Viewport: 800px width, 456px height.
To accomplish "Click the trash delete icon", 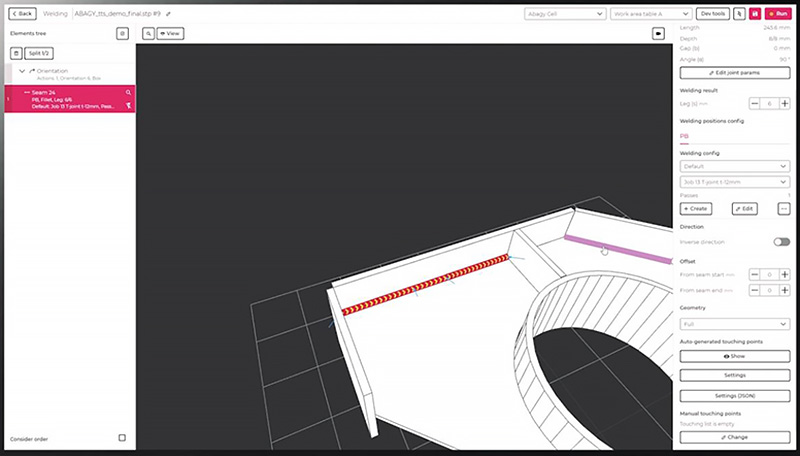I will (16, 52).
